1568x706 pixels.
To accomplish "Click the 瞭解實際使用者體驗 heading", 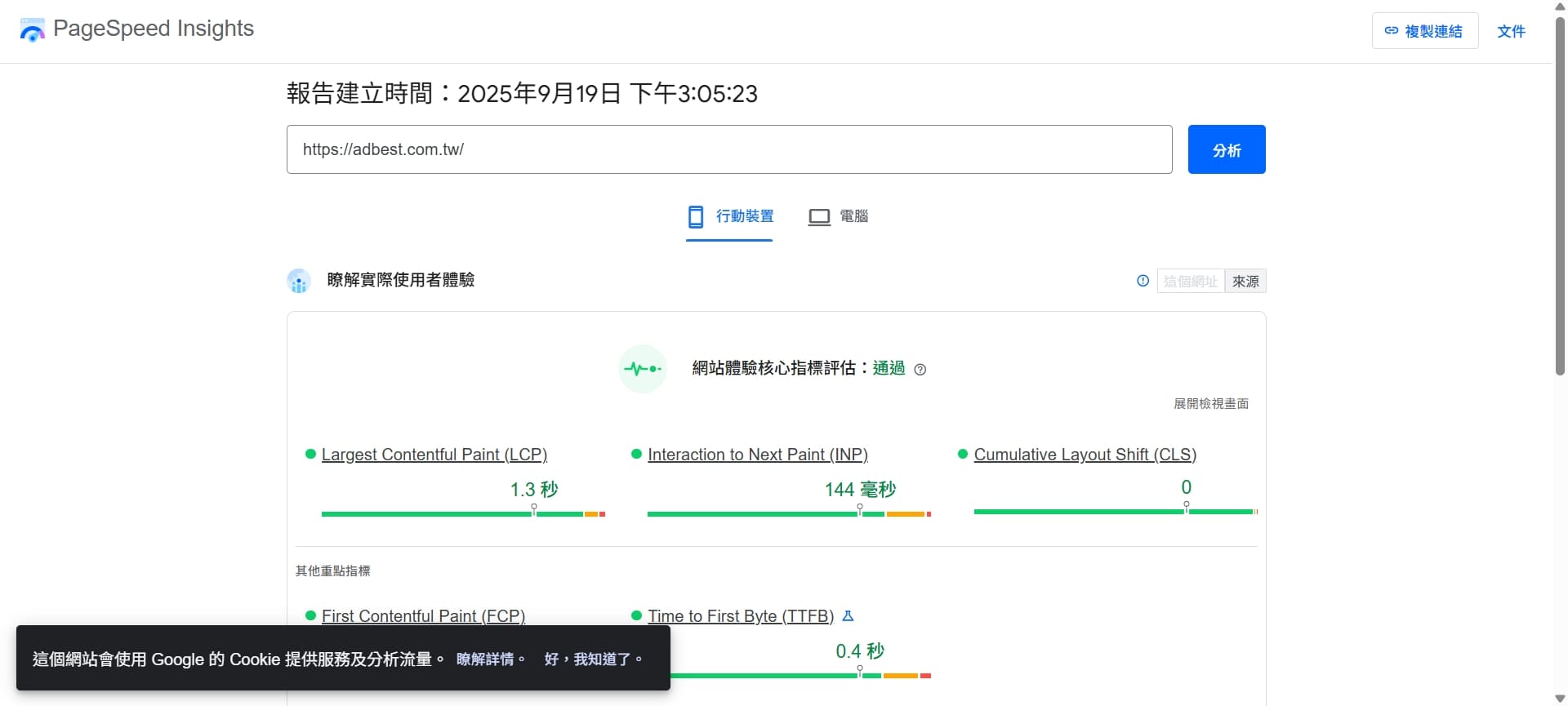I will click(x=401, y=280).
